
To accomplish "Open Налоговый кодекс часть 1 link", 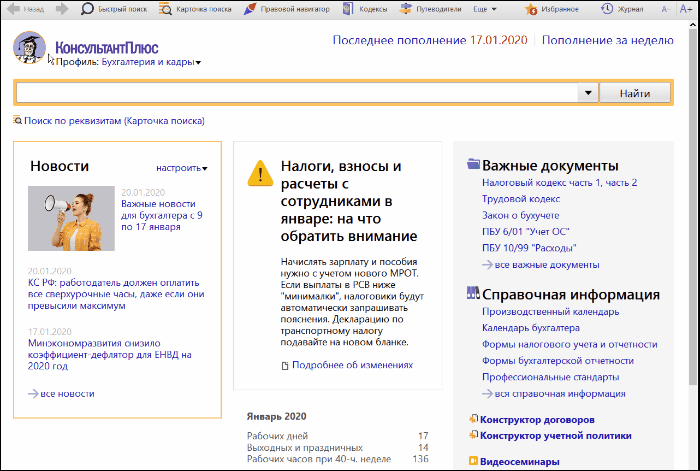I will click(x=541, y=183).
